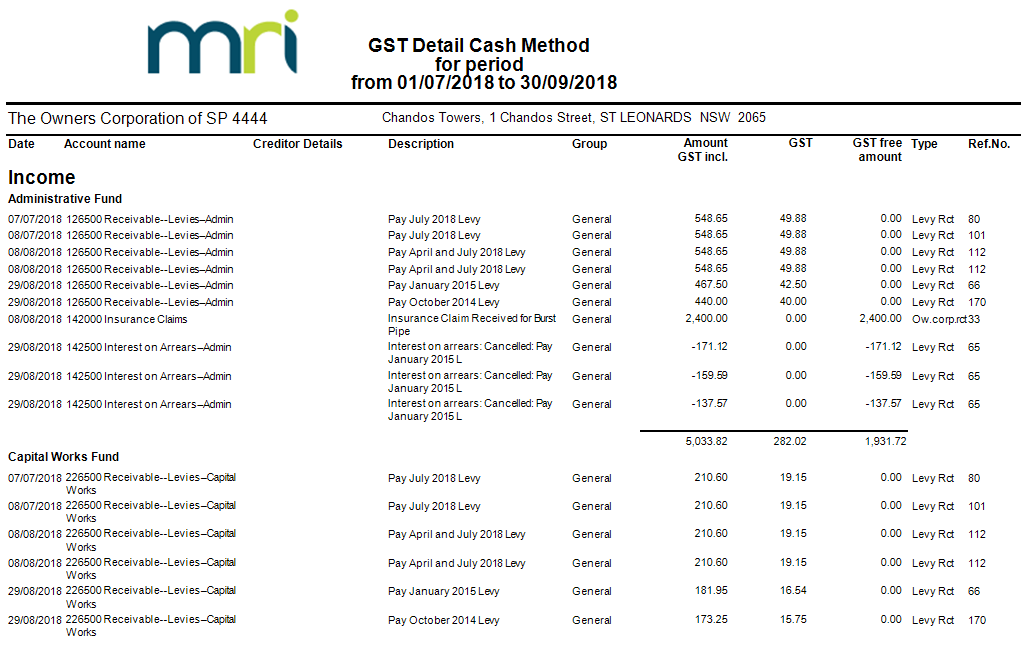1033x661 pixels.
Task: Click the 467.50 amount
Action: pos(711,284)
